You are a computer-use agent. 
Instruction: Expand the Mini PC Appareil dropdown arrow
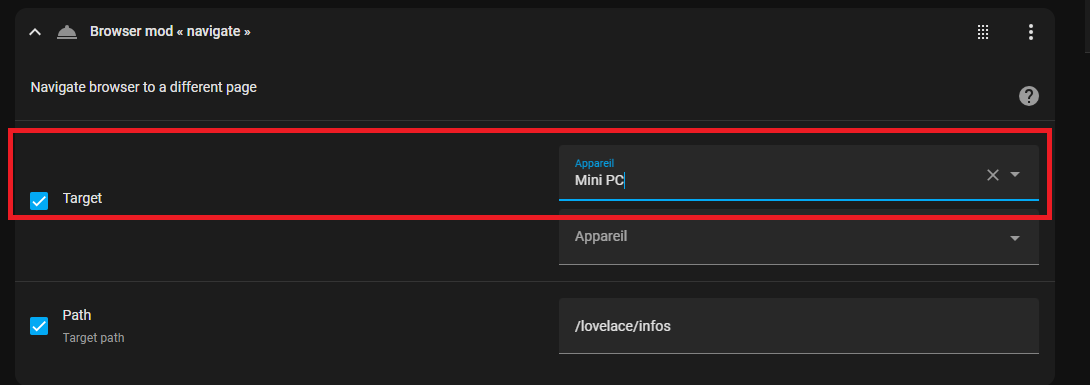(x=1015, y=174)
